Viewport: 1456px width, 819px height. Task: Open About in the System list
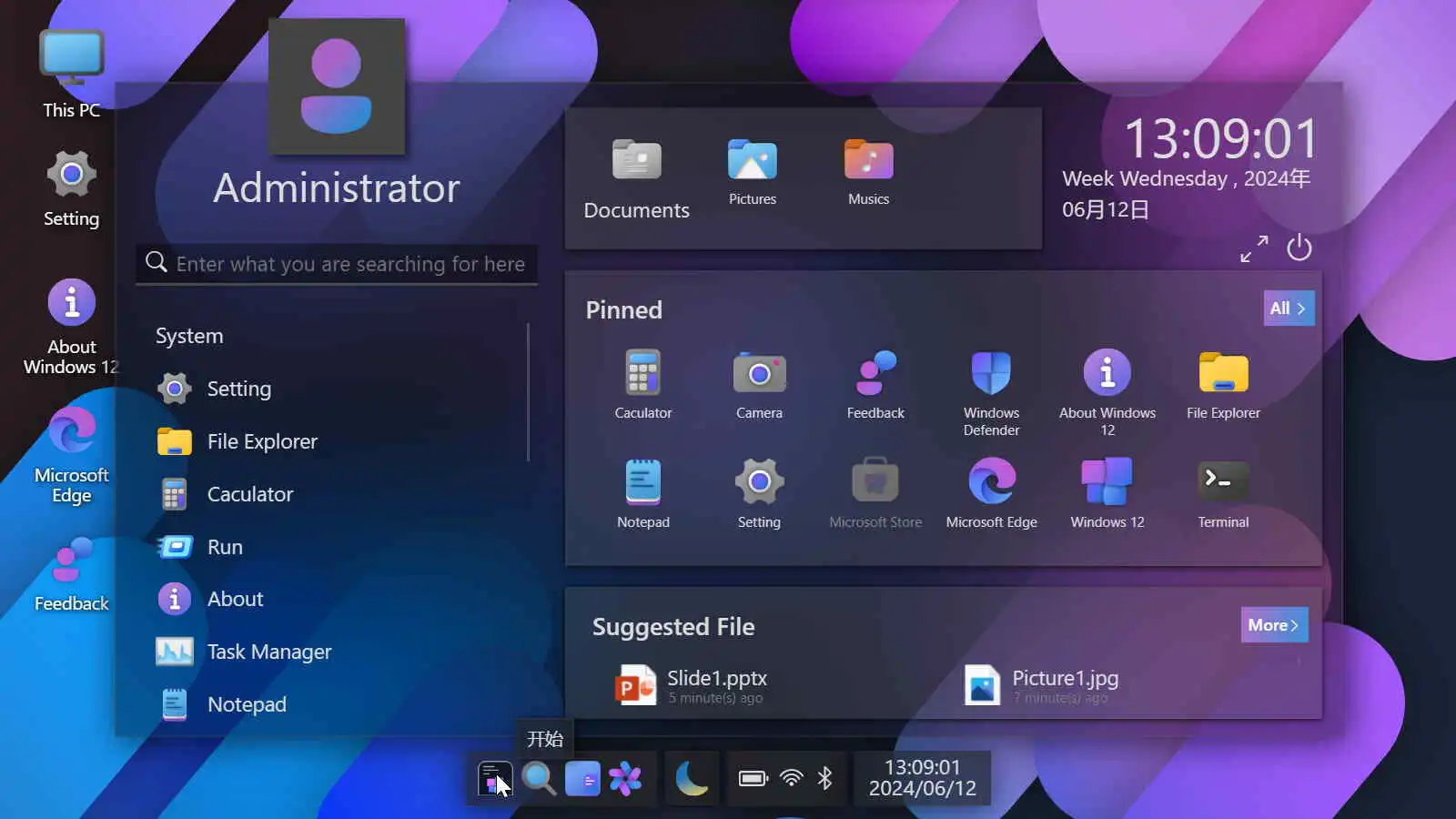[210, 599]
